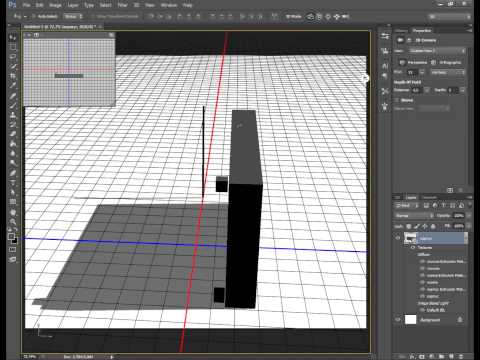Open the layer blend mode dropdown
This screenshot has height=360, width=480.
coord(414,216)
